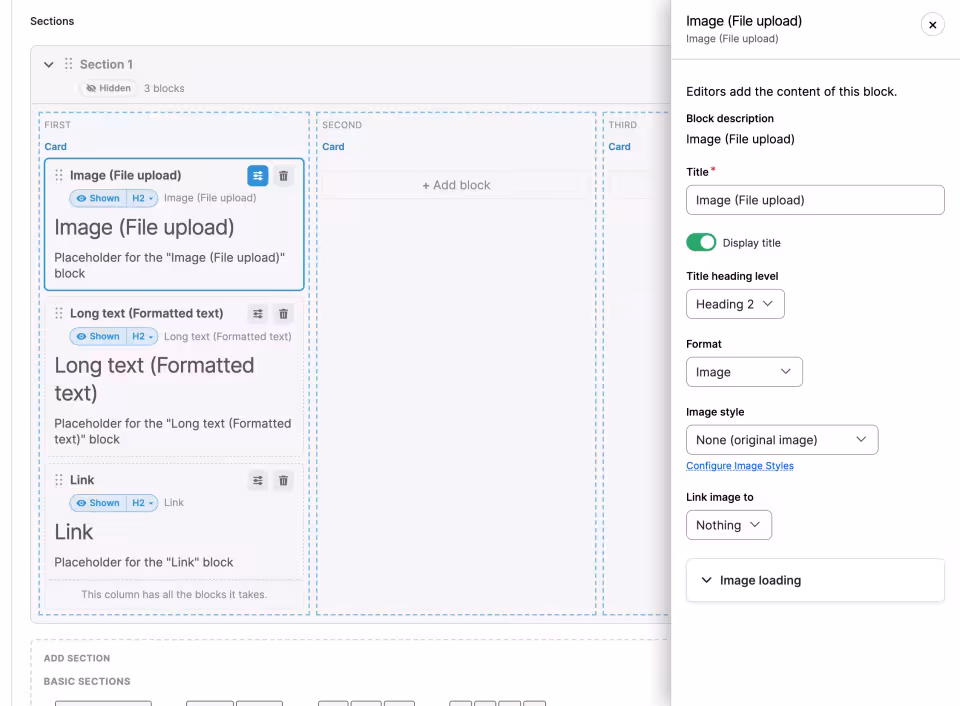
Task: Delete the Link block
Action: (x=283, y=481)
